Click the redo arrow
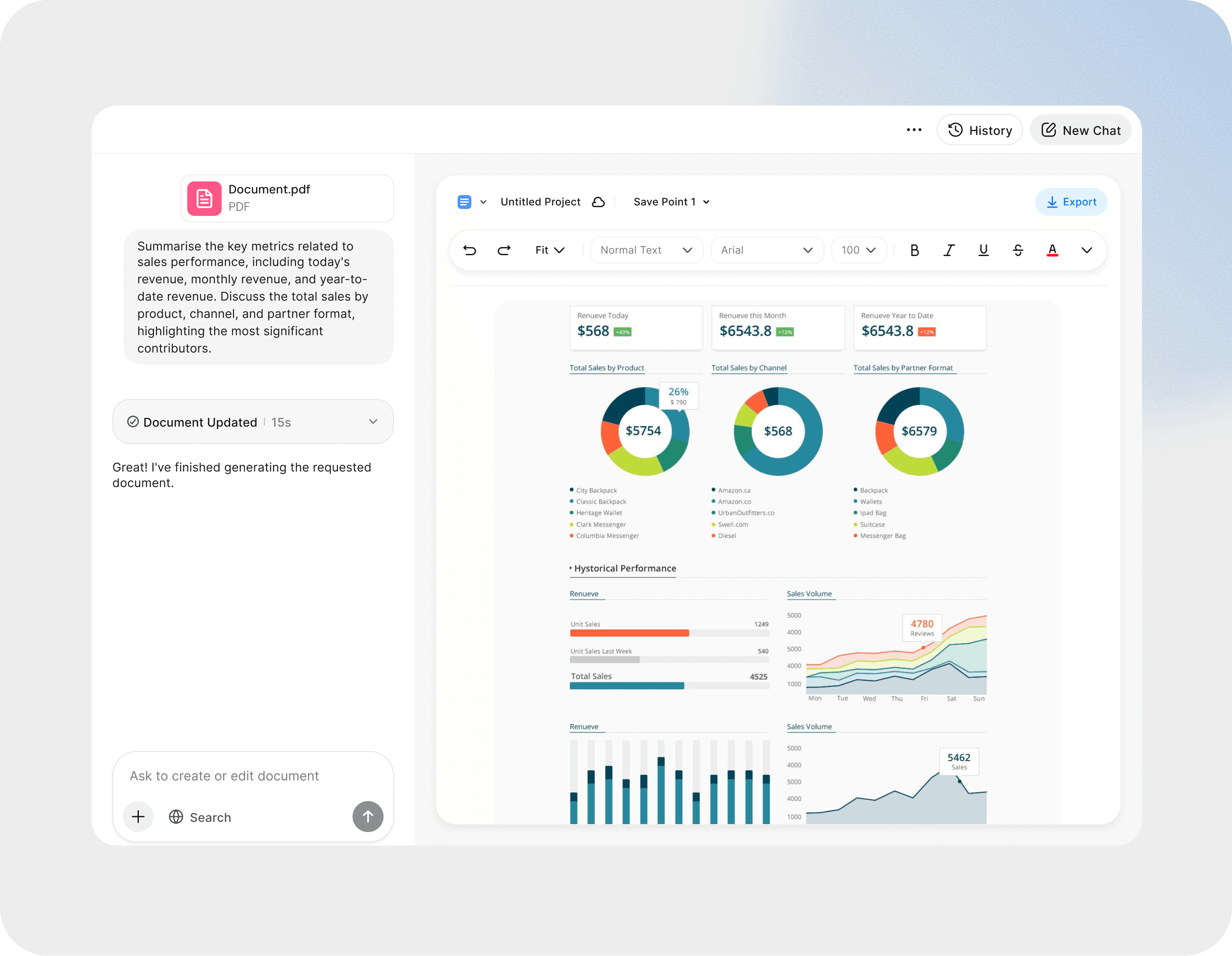 504,250
